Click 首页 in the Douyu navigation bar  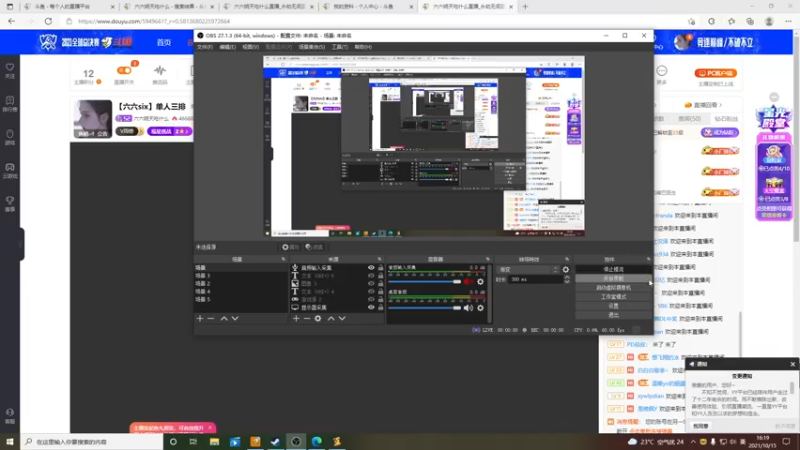point(164,42)
